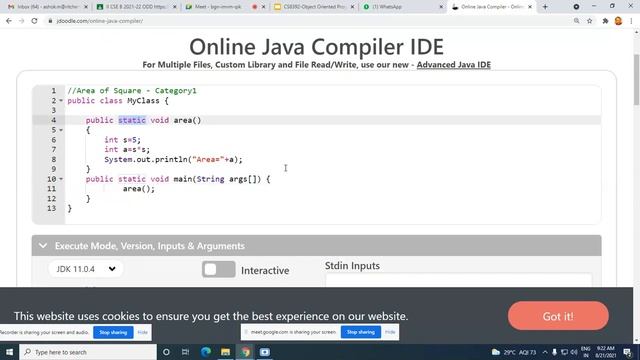The image size is (640, 360).
Task: Go forward with the browser forward arrow
Action: click(x=21, y=21)
